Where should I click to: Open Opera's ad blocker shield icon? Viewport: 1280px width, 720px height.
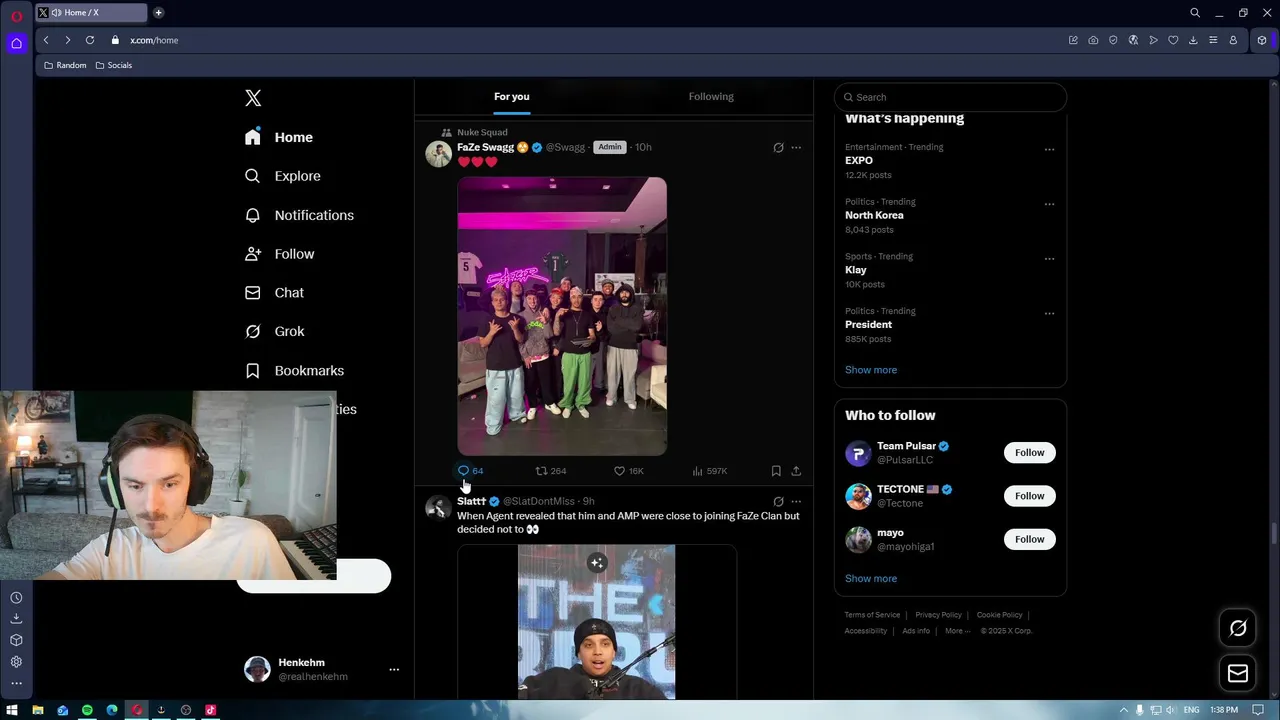[x=1113, y=40]
